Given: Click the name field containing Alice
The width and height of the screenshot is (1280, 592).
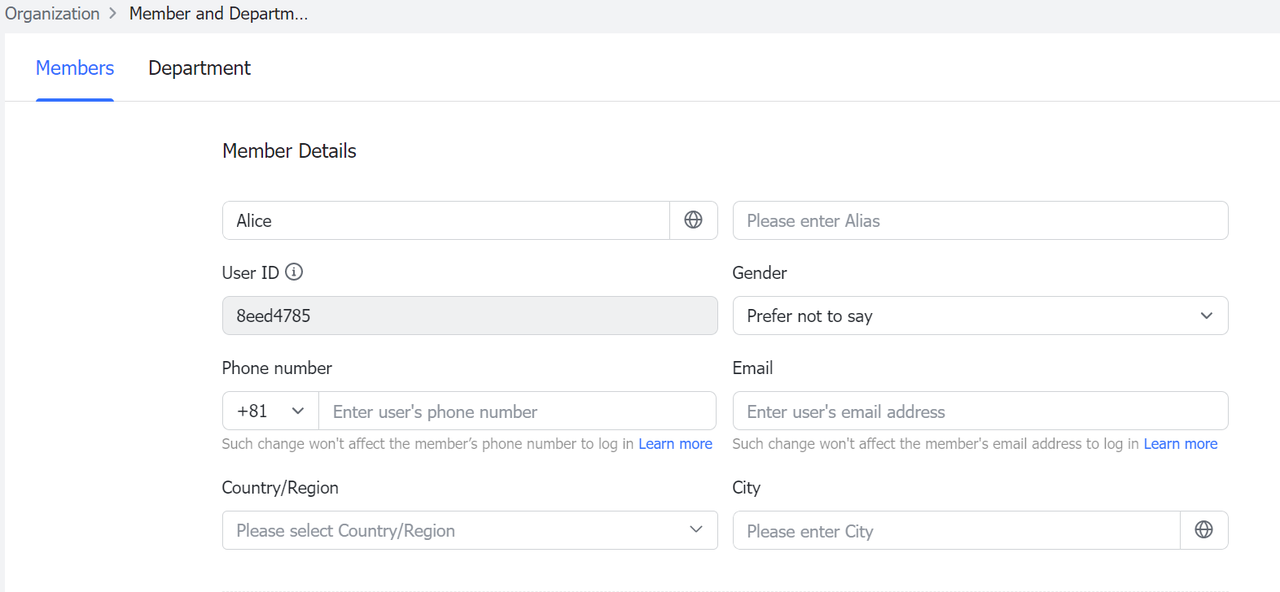Looking at the screenshot, I should click(x=445, y=220).
